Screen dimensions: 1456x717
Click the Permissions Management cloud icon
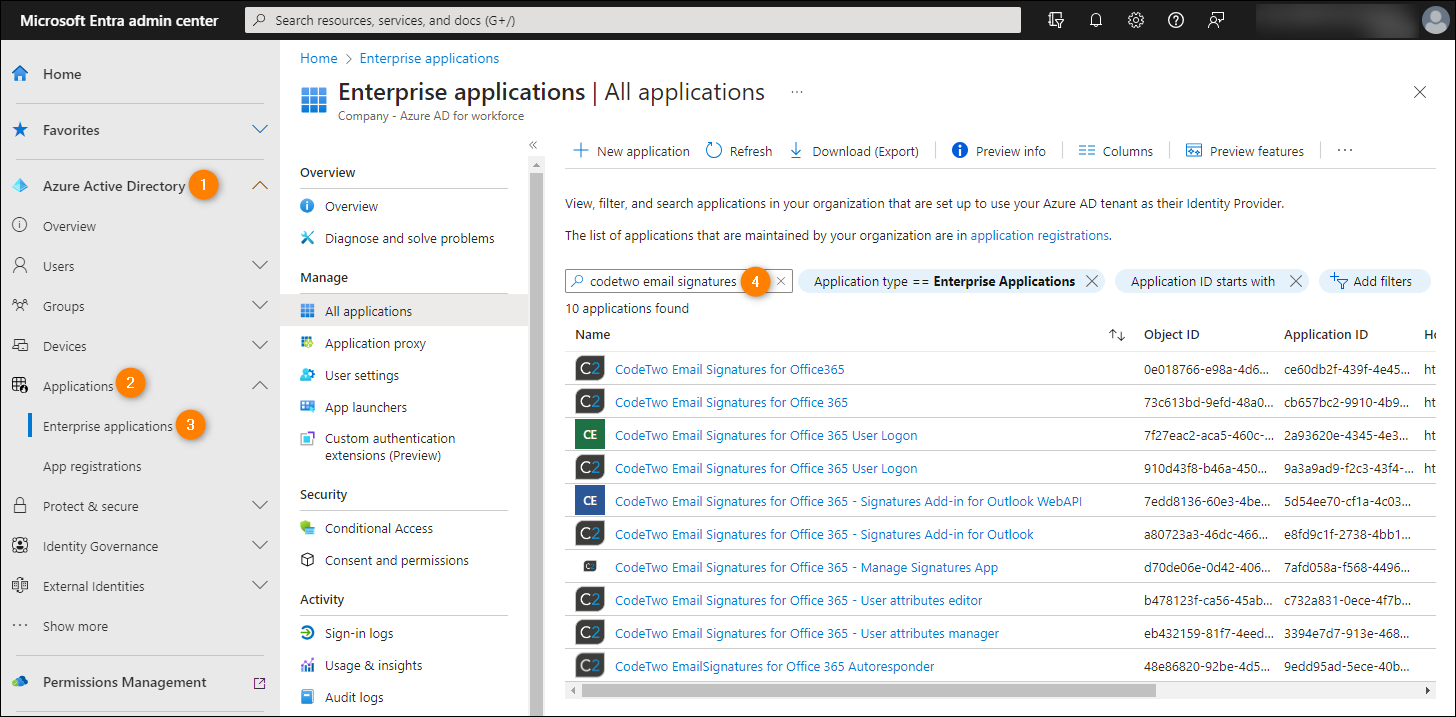[x=20, y=682]
